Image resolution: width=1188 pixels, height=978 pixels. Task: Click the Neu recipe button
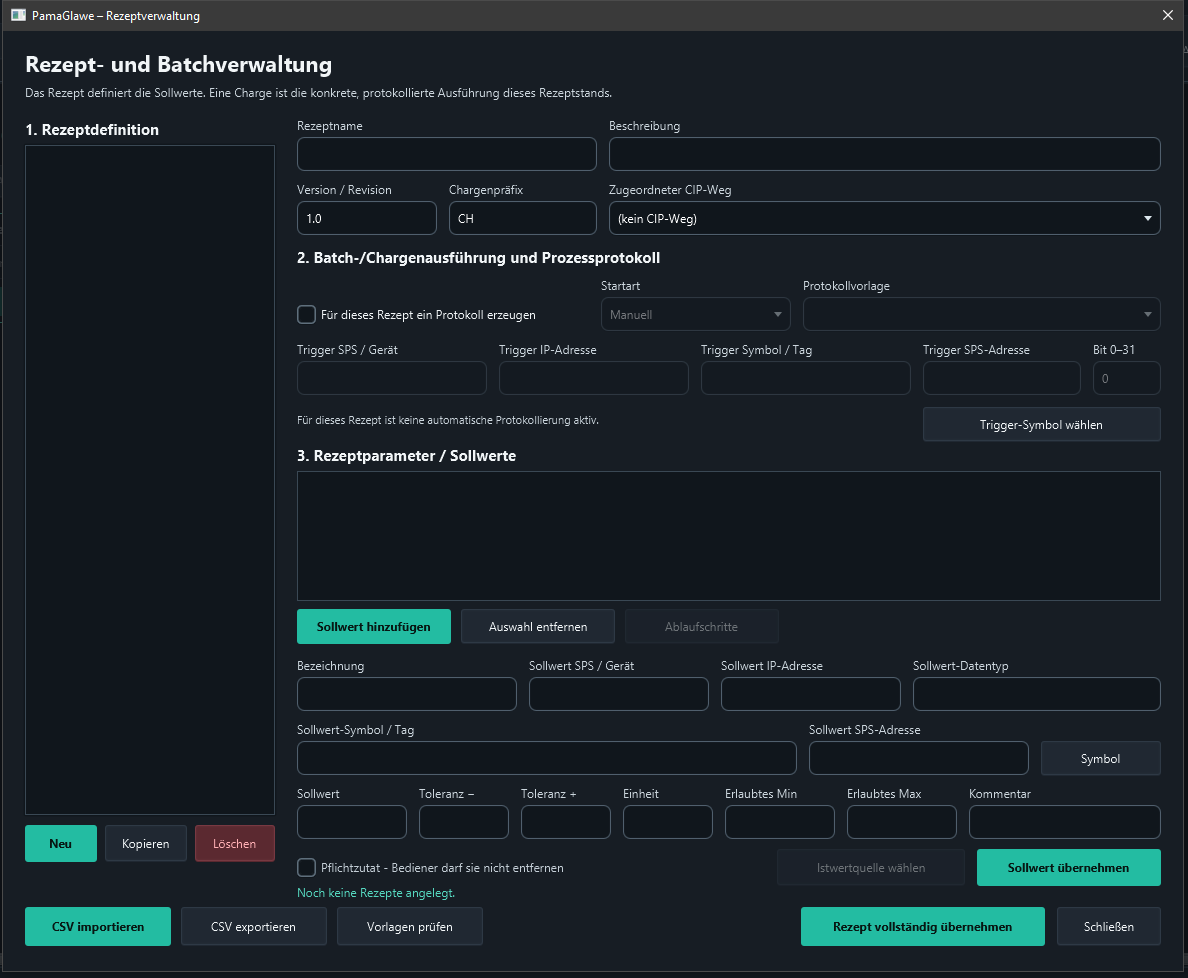(x=61, y=843)
